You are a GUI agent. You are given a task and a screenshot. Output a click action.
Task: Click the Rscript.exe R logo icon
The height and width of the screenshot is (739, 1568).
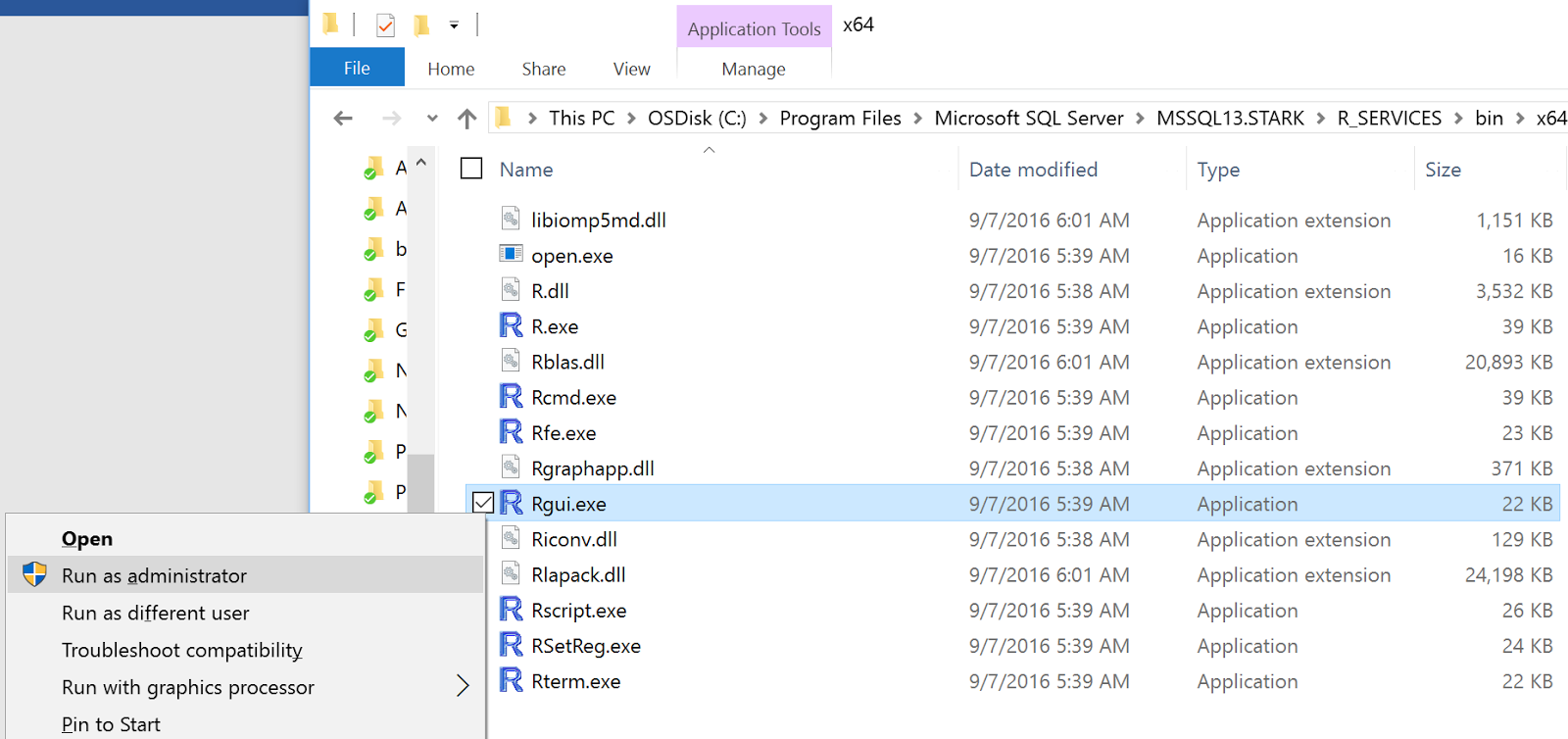click(x=511, y=609)
